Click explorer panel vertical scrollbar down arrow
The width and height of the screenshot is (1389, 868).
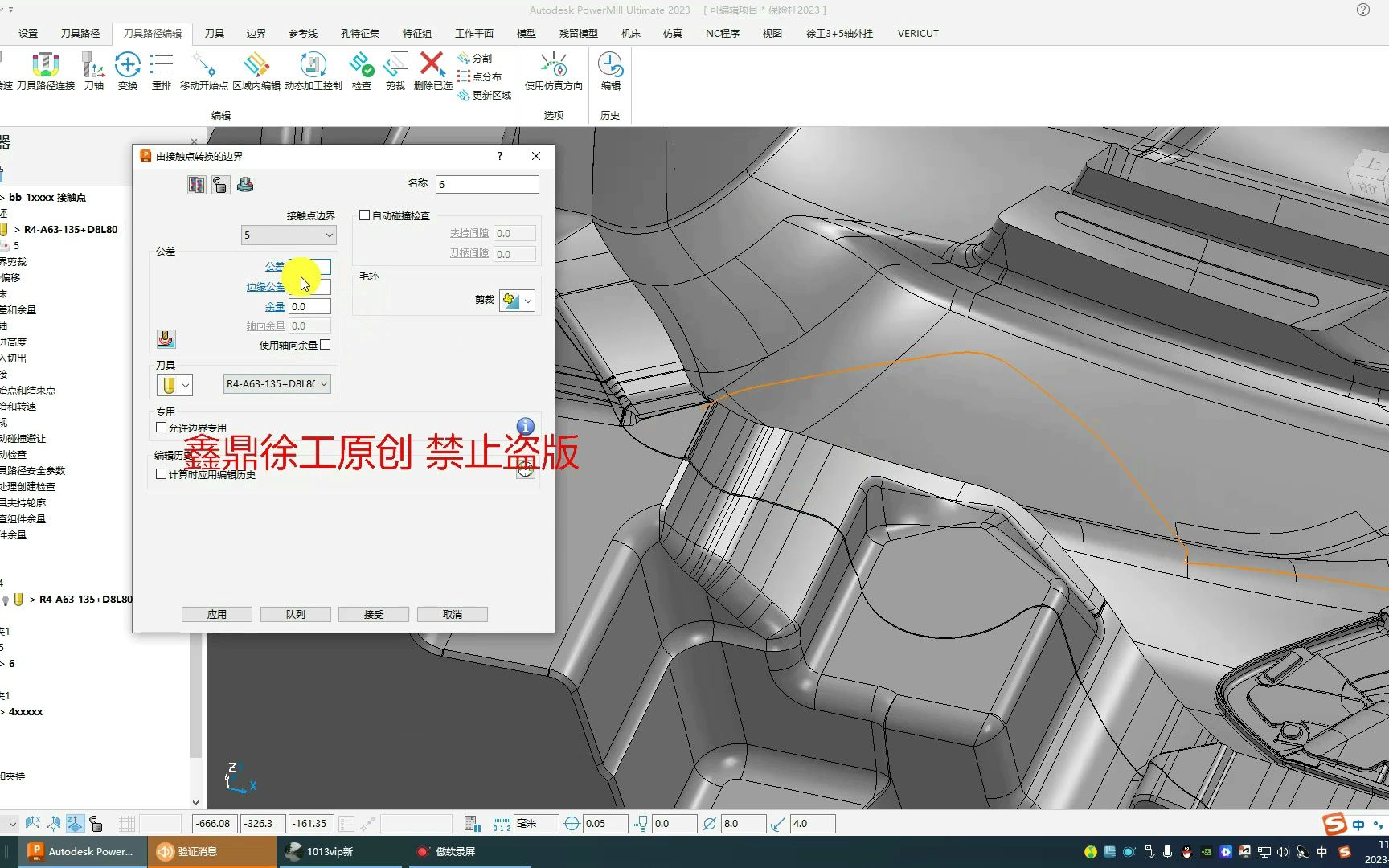[195, 802]
